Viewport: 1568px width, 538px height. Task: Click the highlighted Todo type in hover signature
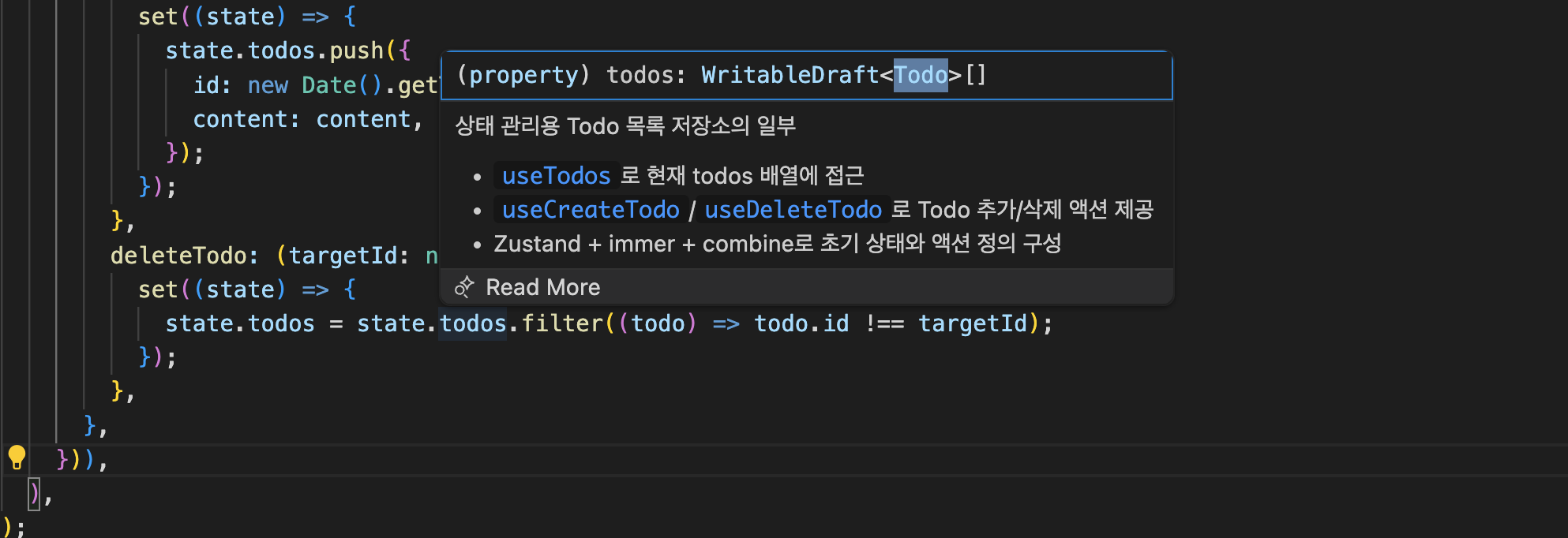(920, 75)
